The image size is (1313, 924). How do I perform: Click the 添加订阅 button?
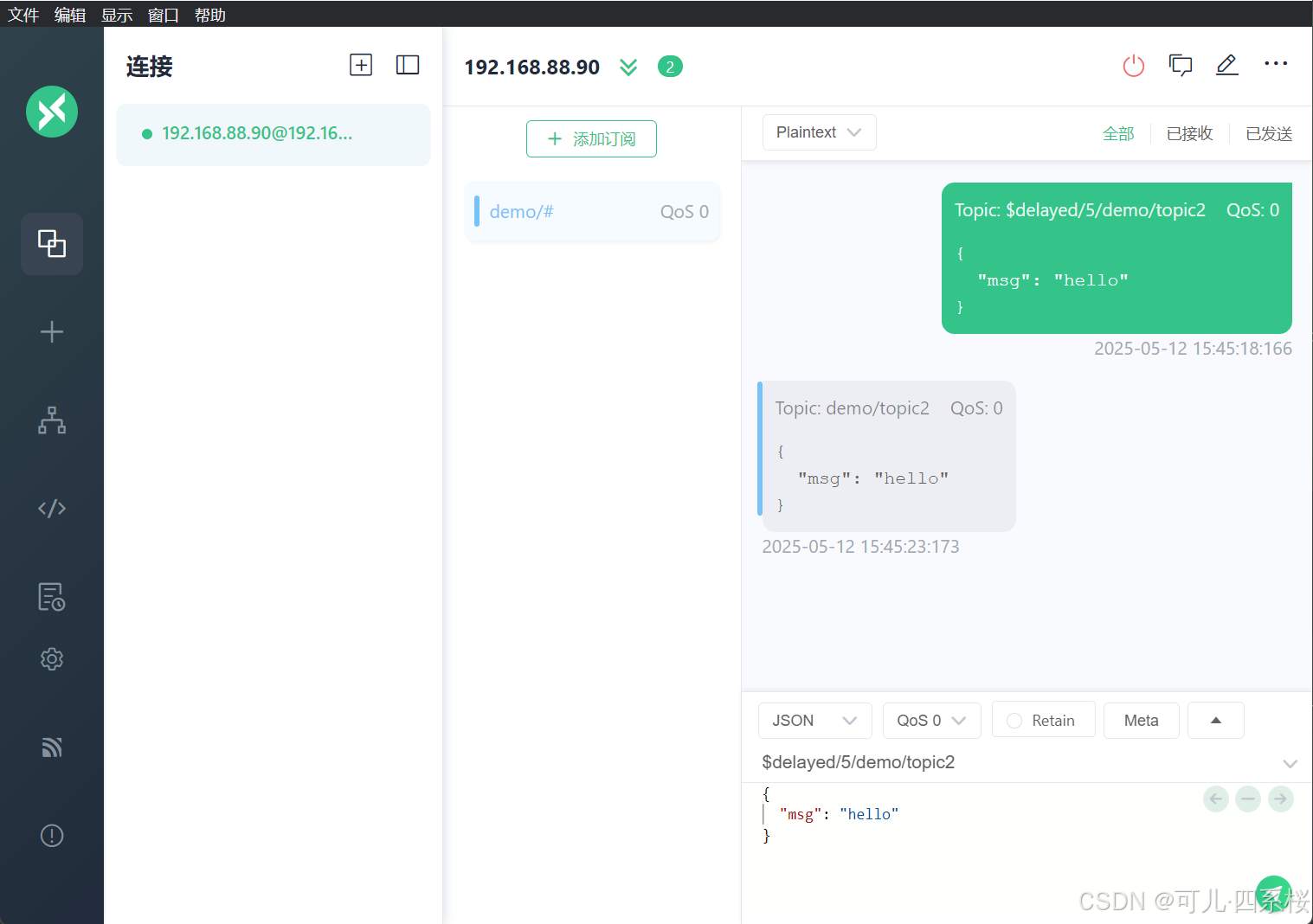click(x=592, y=138)
